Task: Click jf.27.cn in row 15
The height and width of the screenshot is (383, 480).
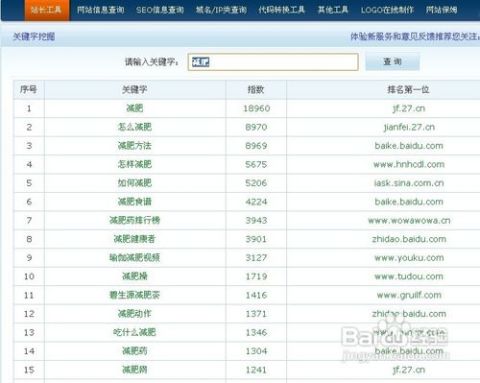Action: coord(409,370)
